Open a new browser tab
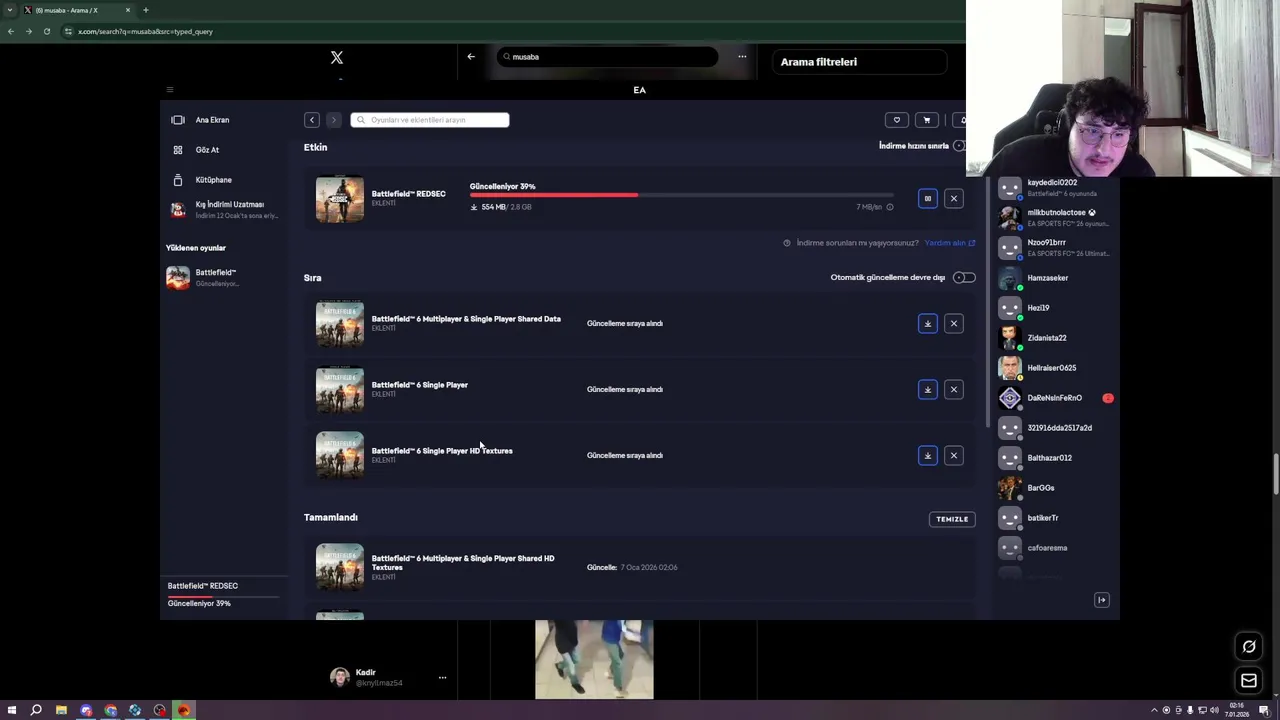 click(145, 10)
